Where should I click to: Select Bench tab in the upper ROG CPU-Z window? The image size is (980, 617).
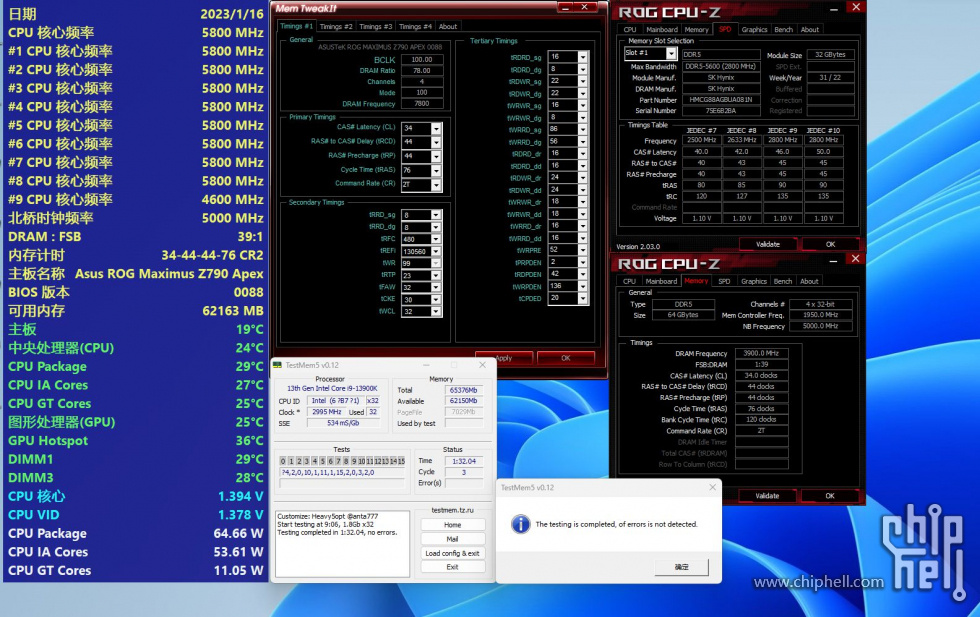pos(783,29)
